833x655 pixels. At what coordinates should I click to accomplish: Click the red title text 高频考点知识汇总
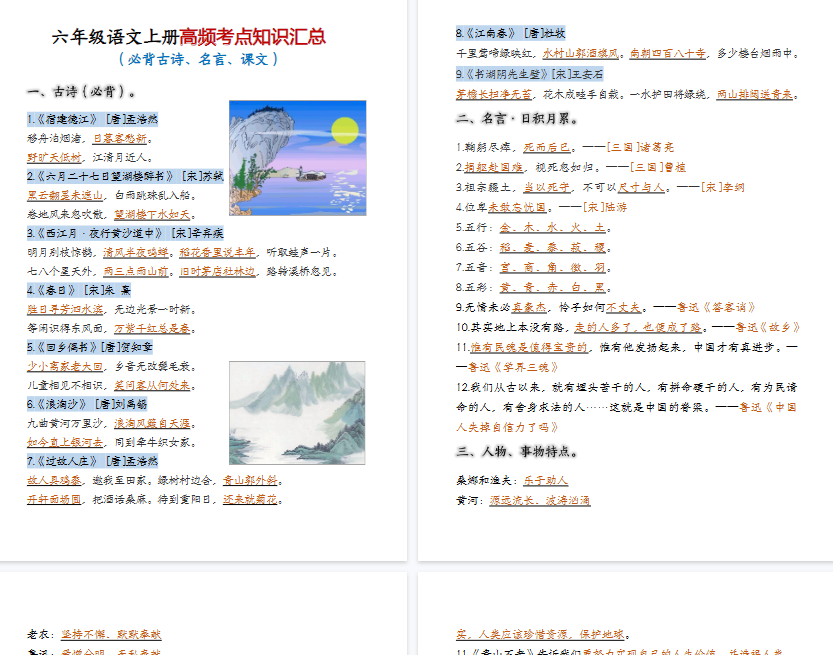pyautogui.click(x=253, y=37)
